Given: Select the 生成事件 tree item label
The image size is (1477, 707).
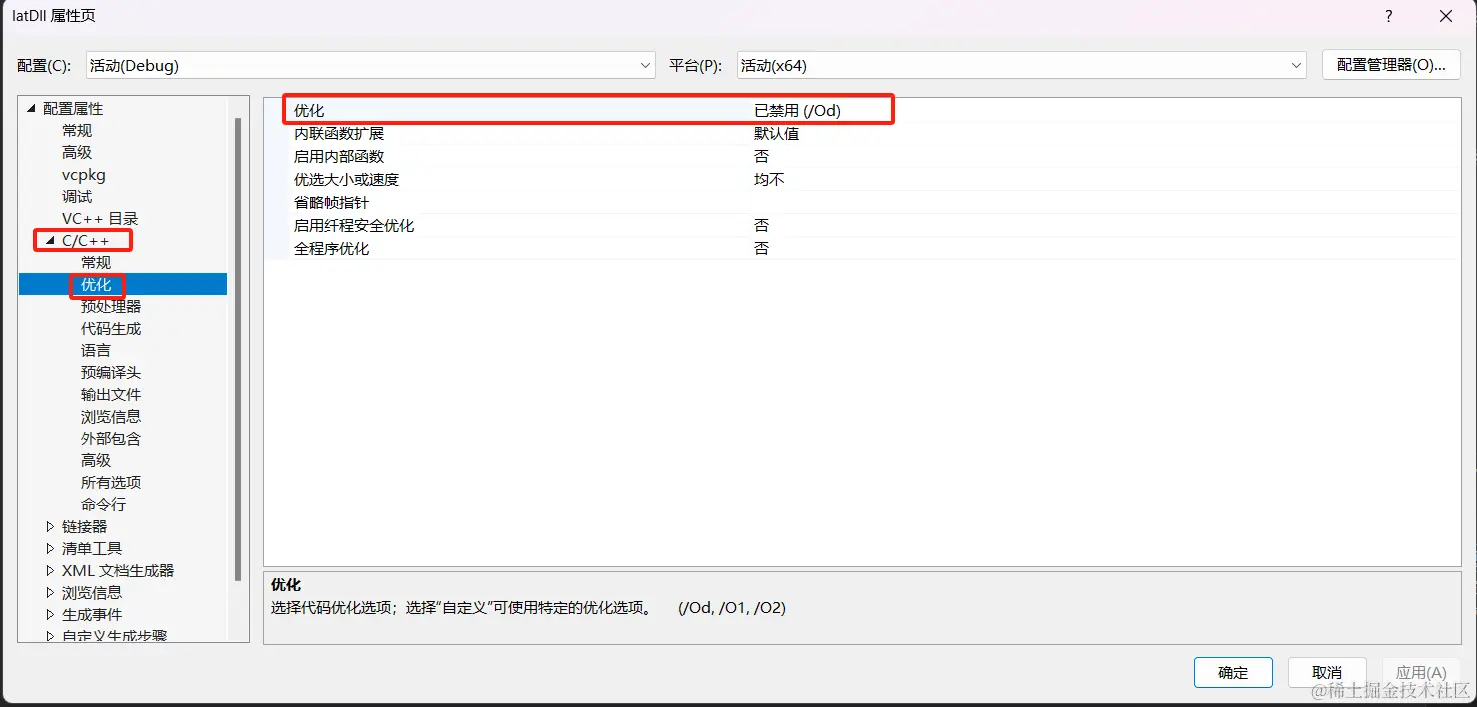Looking at the screenshot, I should pos(92,614).
